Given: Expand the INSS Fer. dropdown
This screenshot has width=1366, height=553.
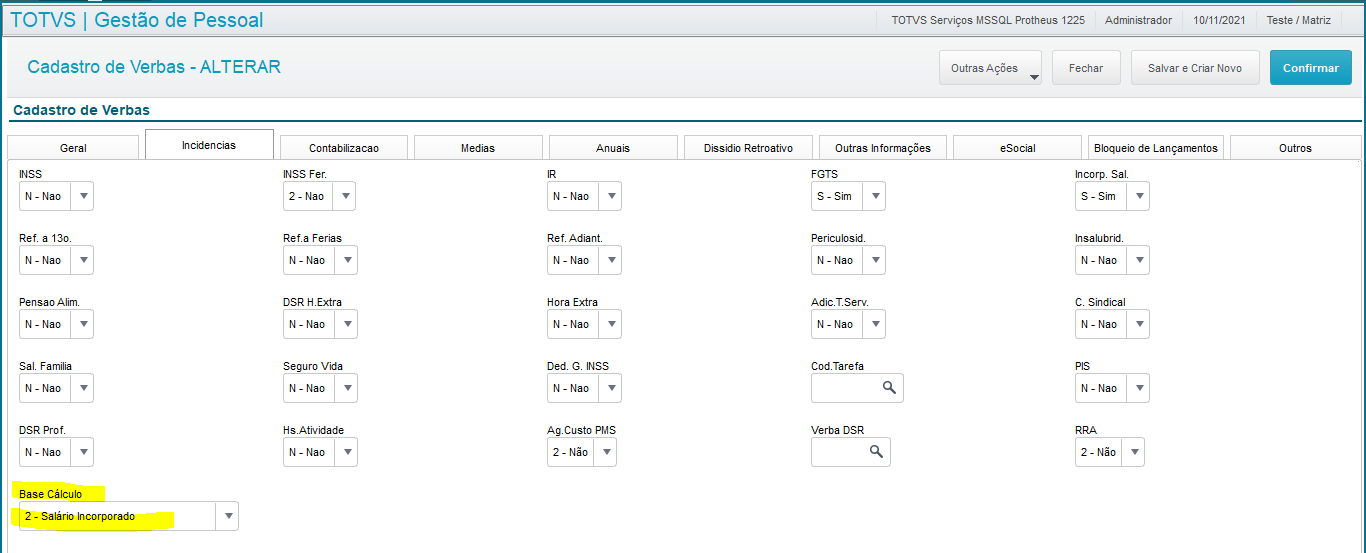Looking at the screenshot, I should pyautogui.click(x=346, y=196).
